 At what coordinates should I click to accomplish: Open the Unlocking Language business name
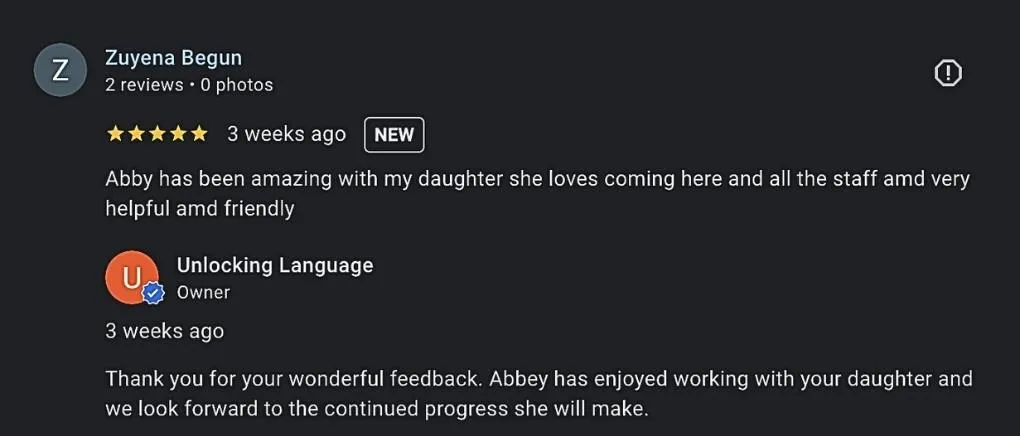(275, 266)
